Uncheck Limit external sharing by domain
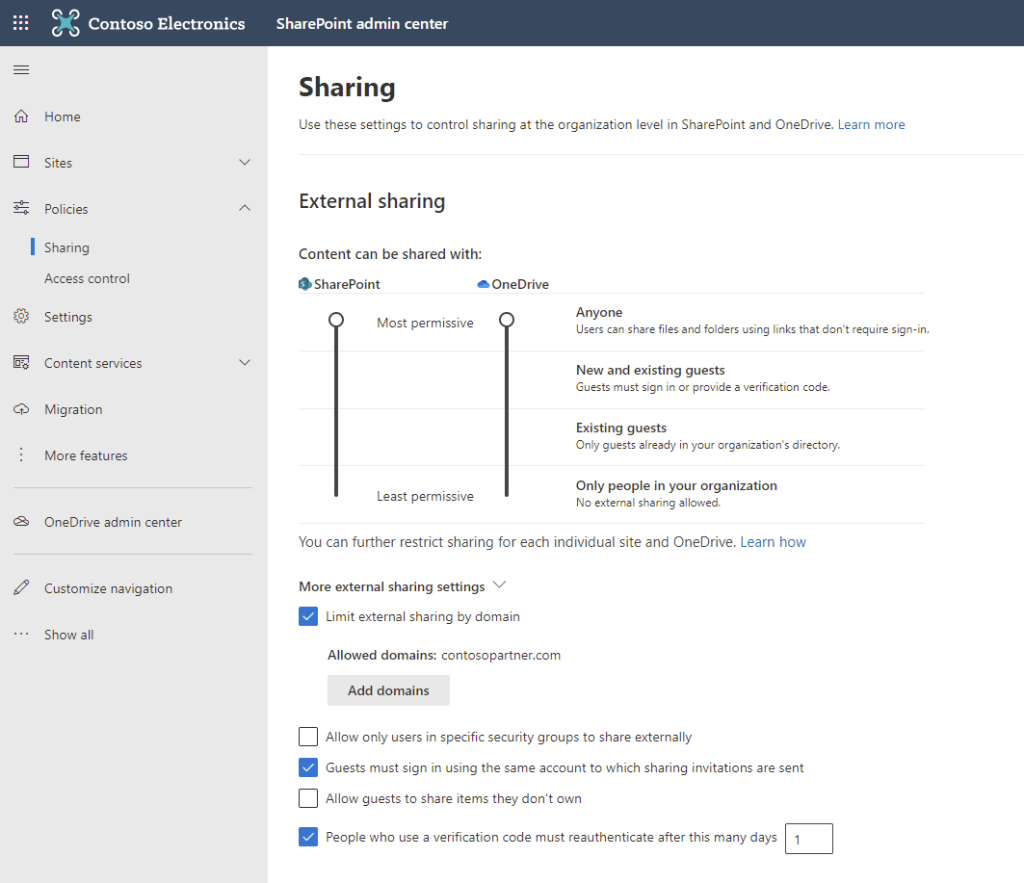Image resolution: width=1024 pixels, height=883 pixels. pyautogui.click(x=308, y=617)
